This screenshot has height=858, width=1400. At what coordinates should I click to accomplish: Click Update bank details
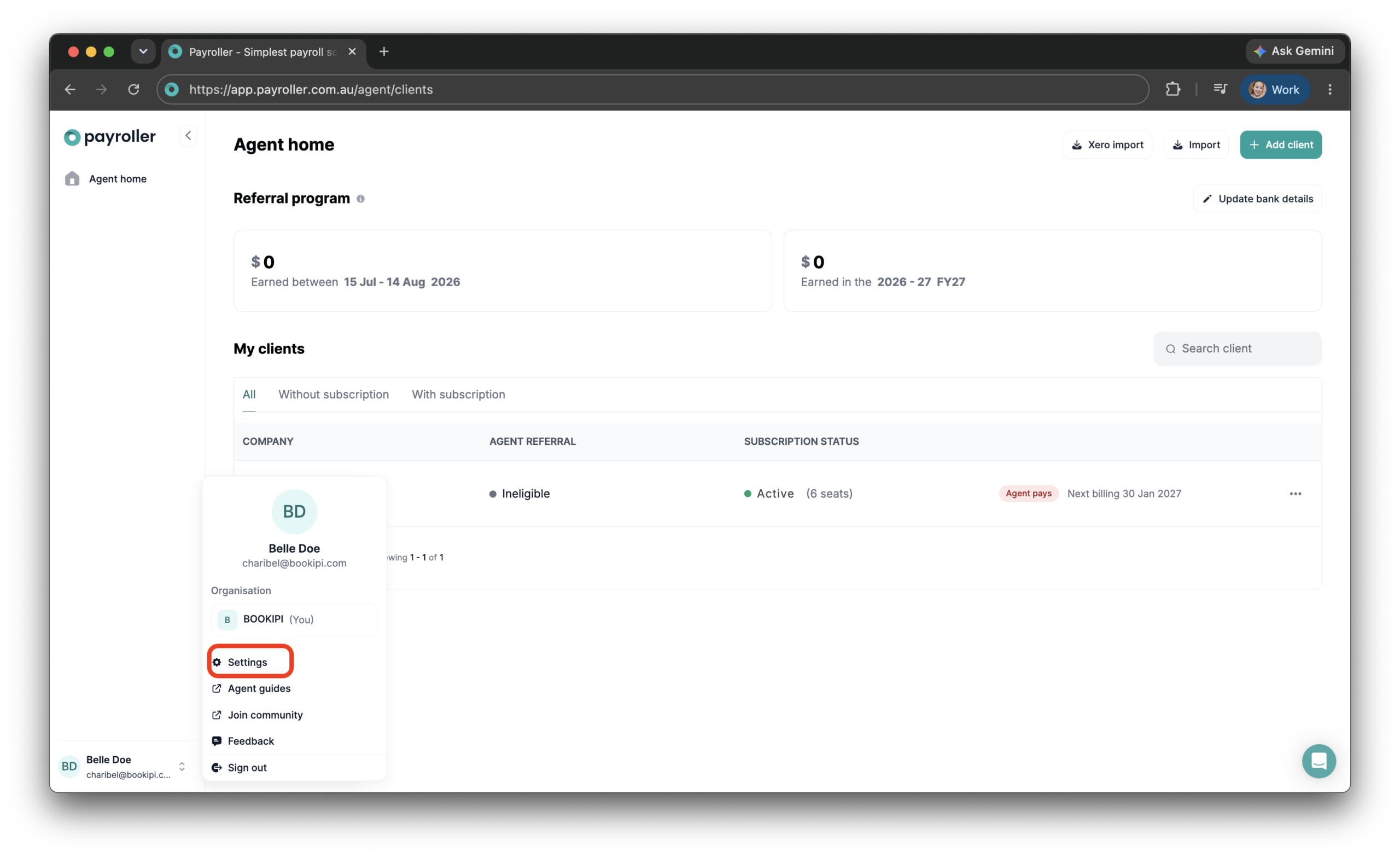1257,199
